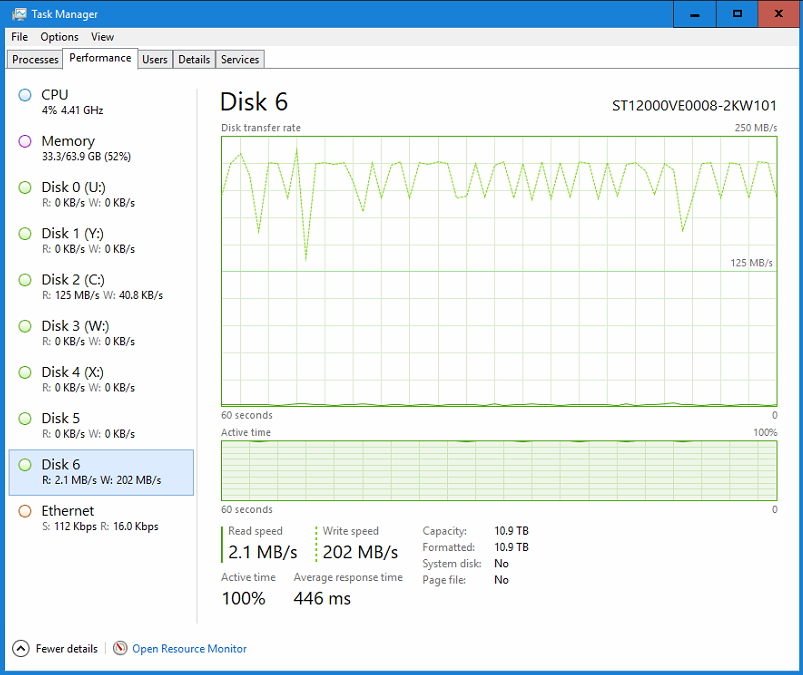The image size is (803, 675).
Task: Click the orange Ethernet circle icon
Action: pos(25,511)
